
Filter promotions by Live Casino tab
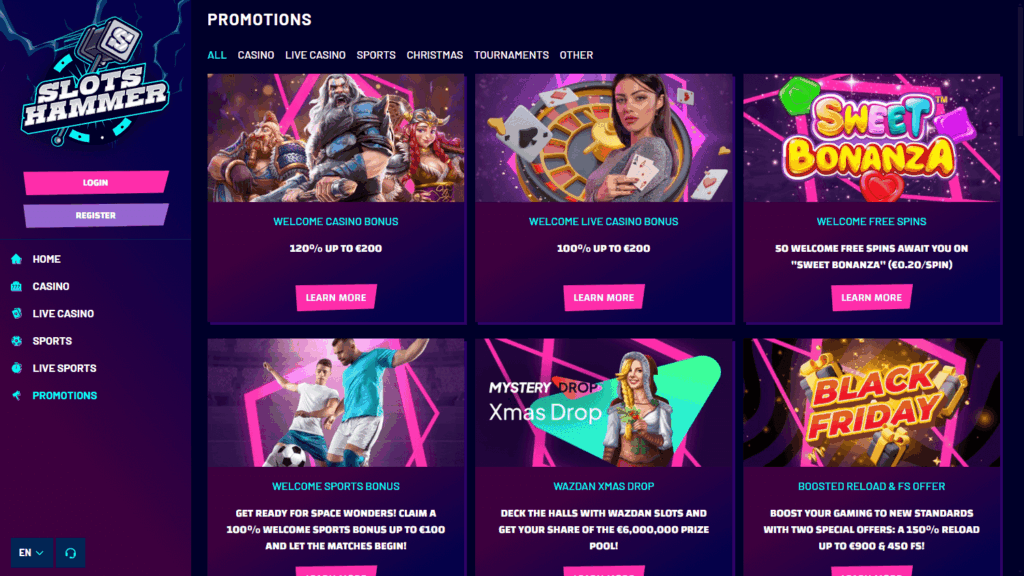point(315,55)
